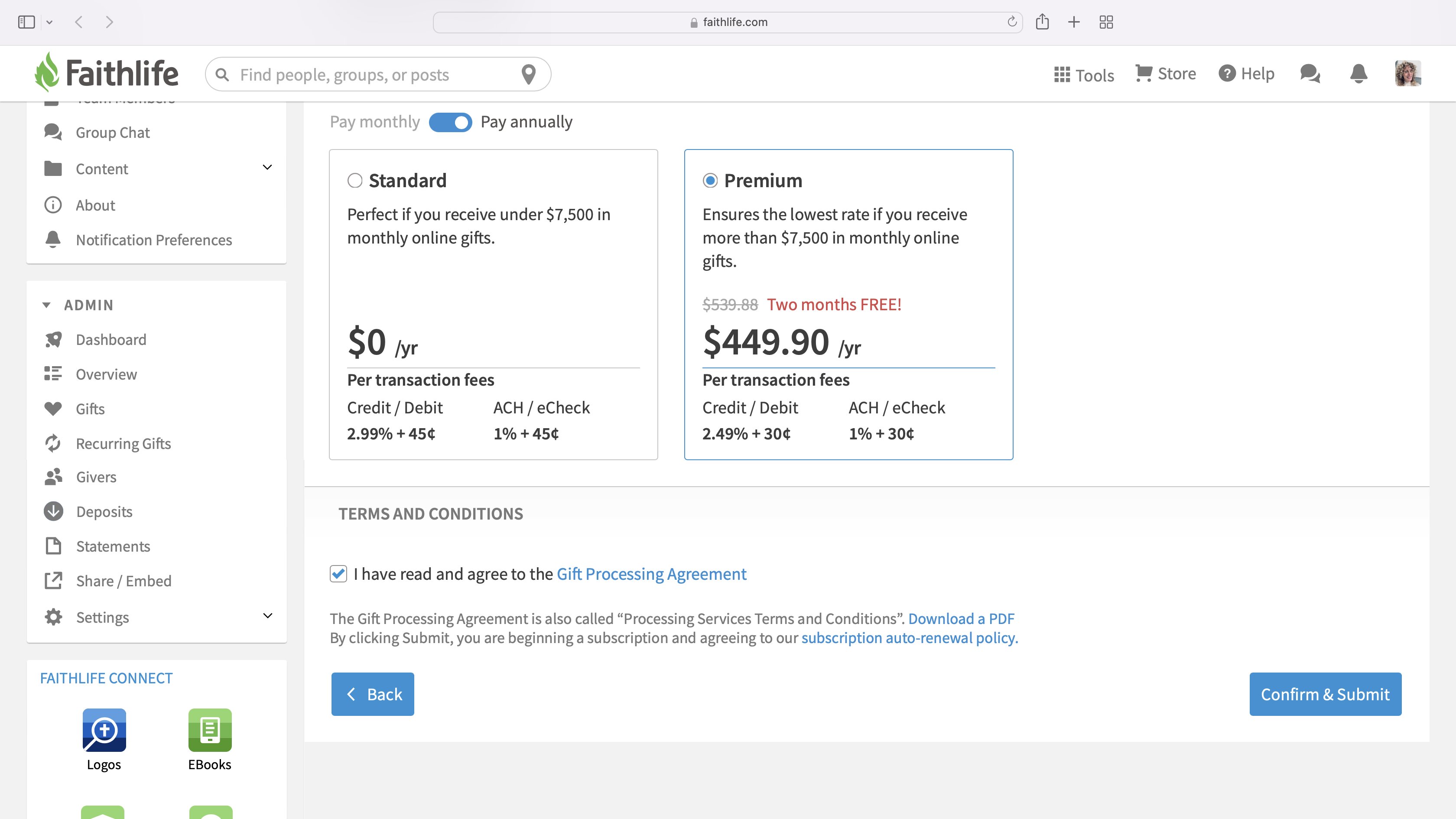The image size is (1456, 819).
Task: Click Back button
Action: pos(373,694)
